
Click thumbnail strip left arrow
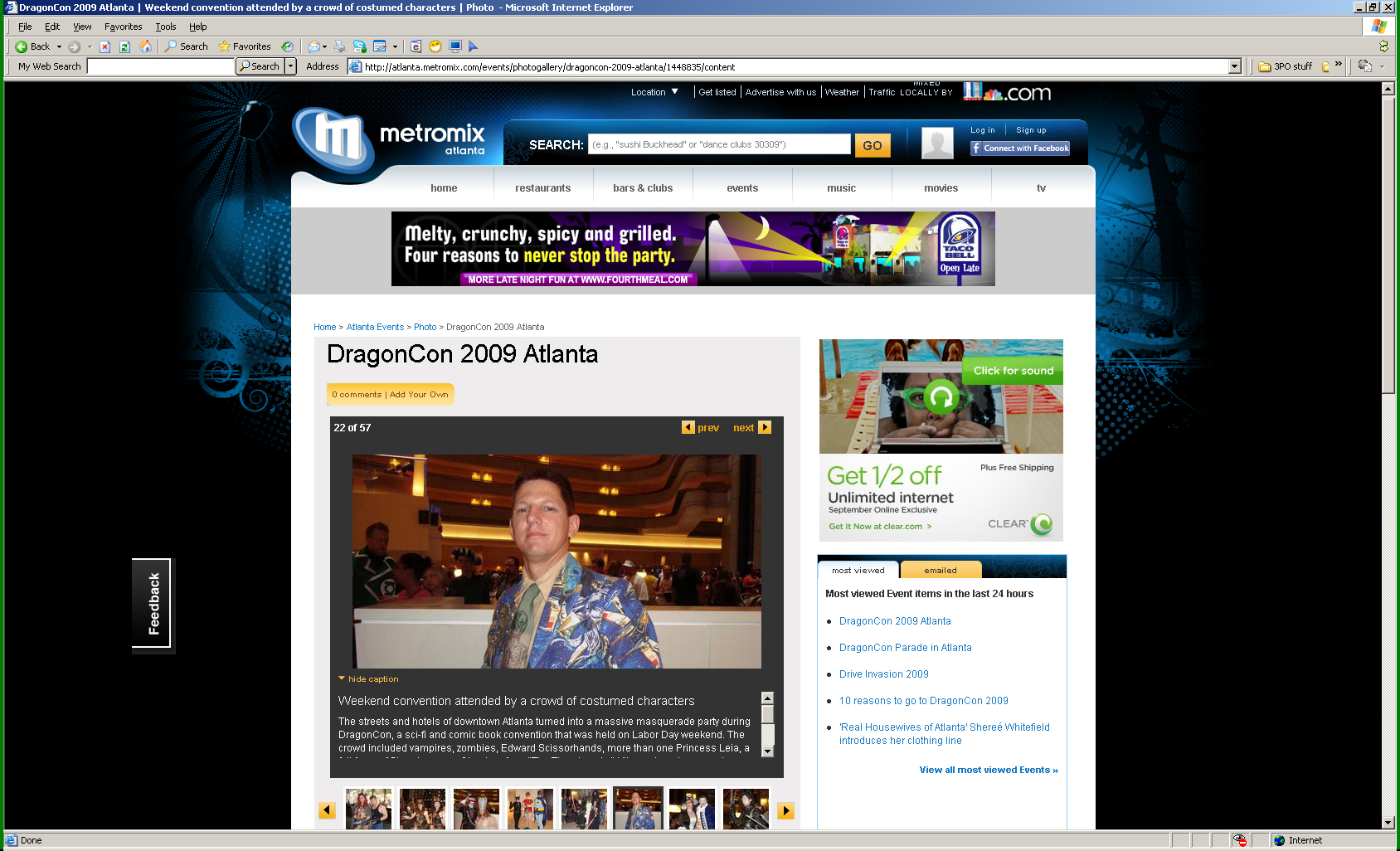click(327, 810)
